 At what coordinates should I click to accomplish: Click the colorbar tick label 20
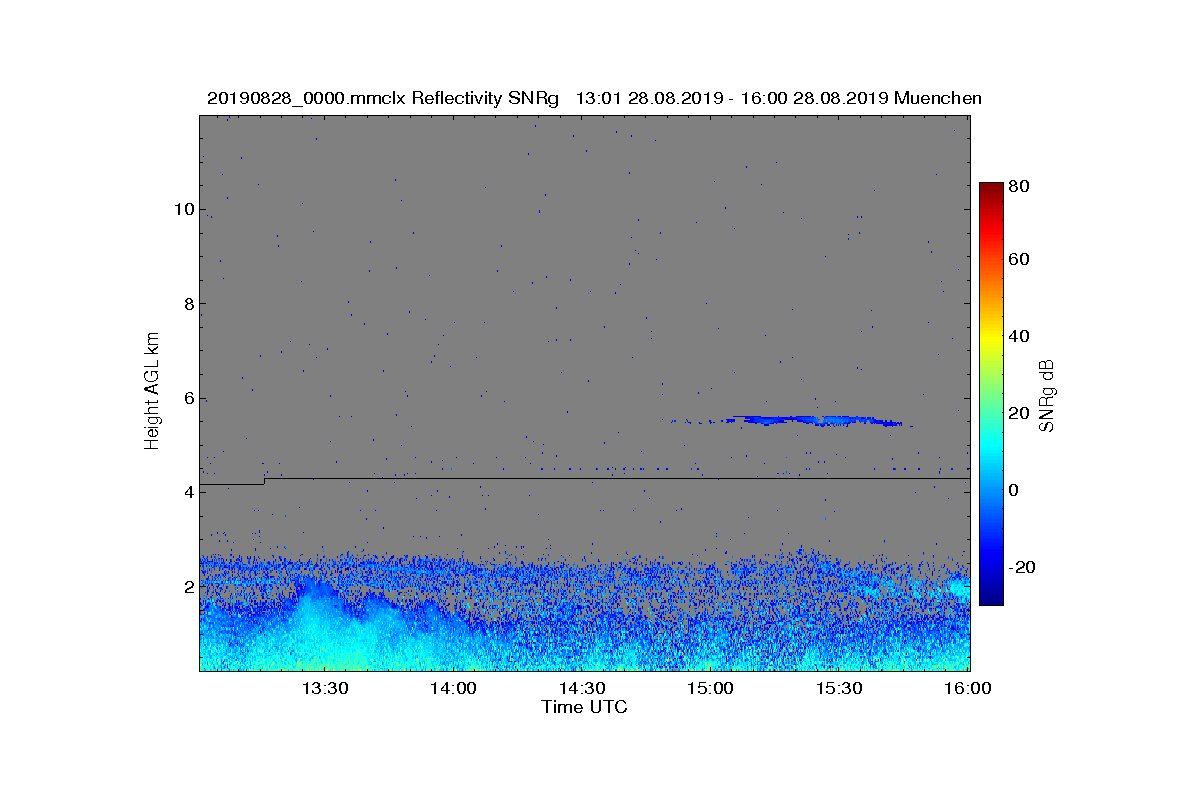pos(1020,413)
